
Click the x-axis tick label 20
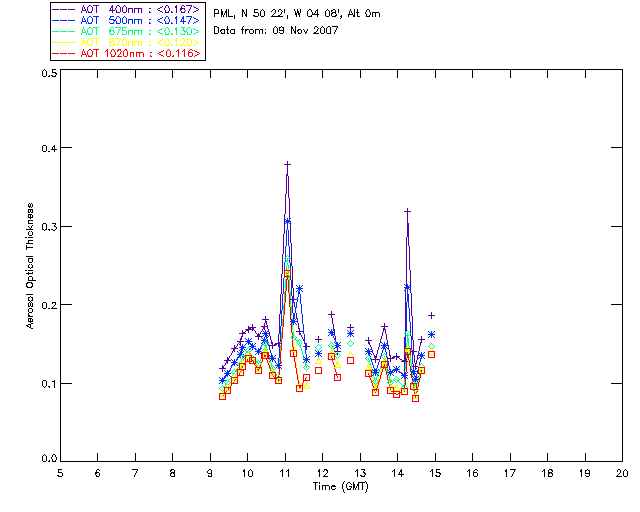tap(622, 473)
